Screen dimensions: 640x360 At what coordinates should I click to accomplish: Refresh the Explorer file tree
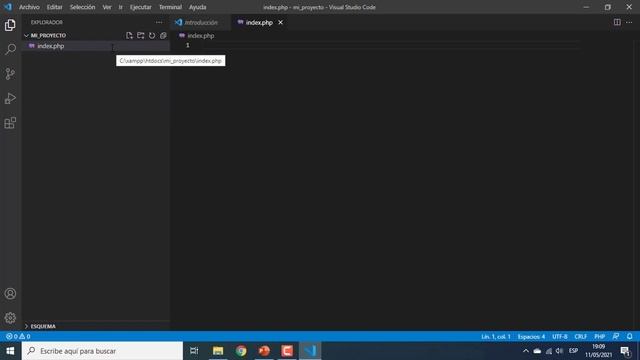point(152,36)
